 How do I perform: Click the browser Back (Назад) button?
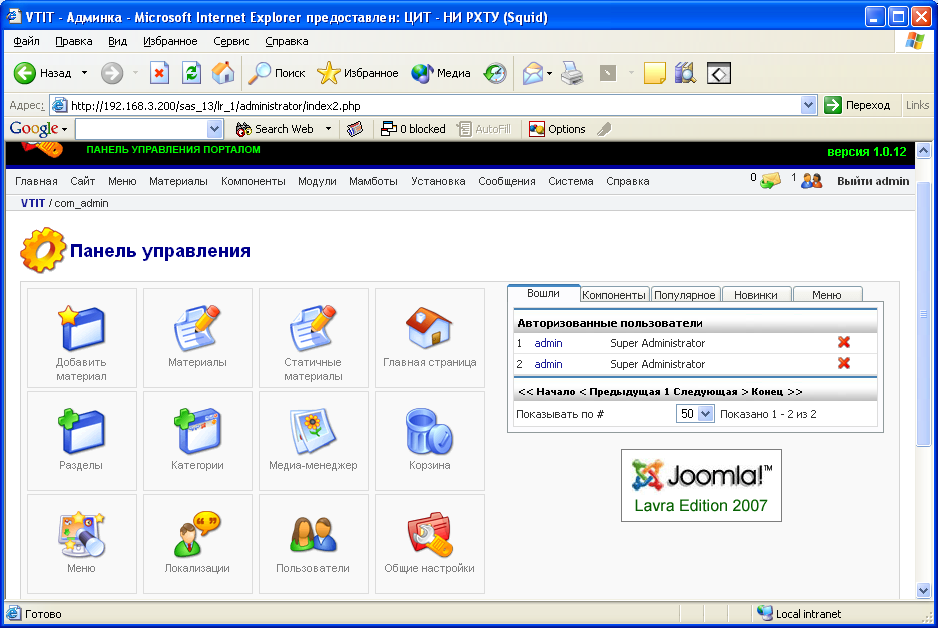point(43,73)
